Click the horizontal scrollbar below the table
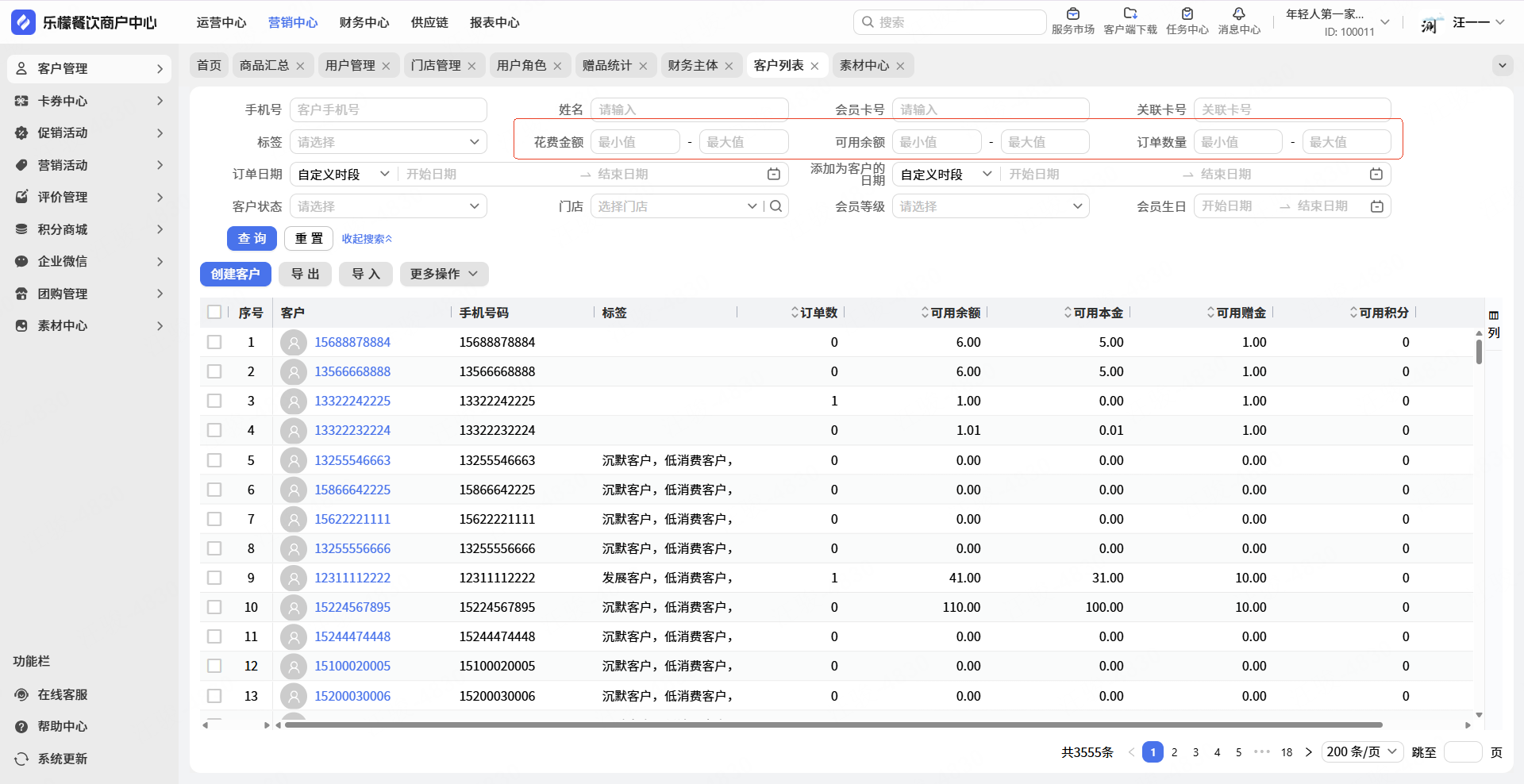The width and height of the screenshot is (1524, 784). click(833, 724)
